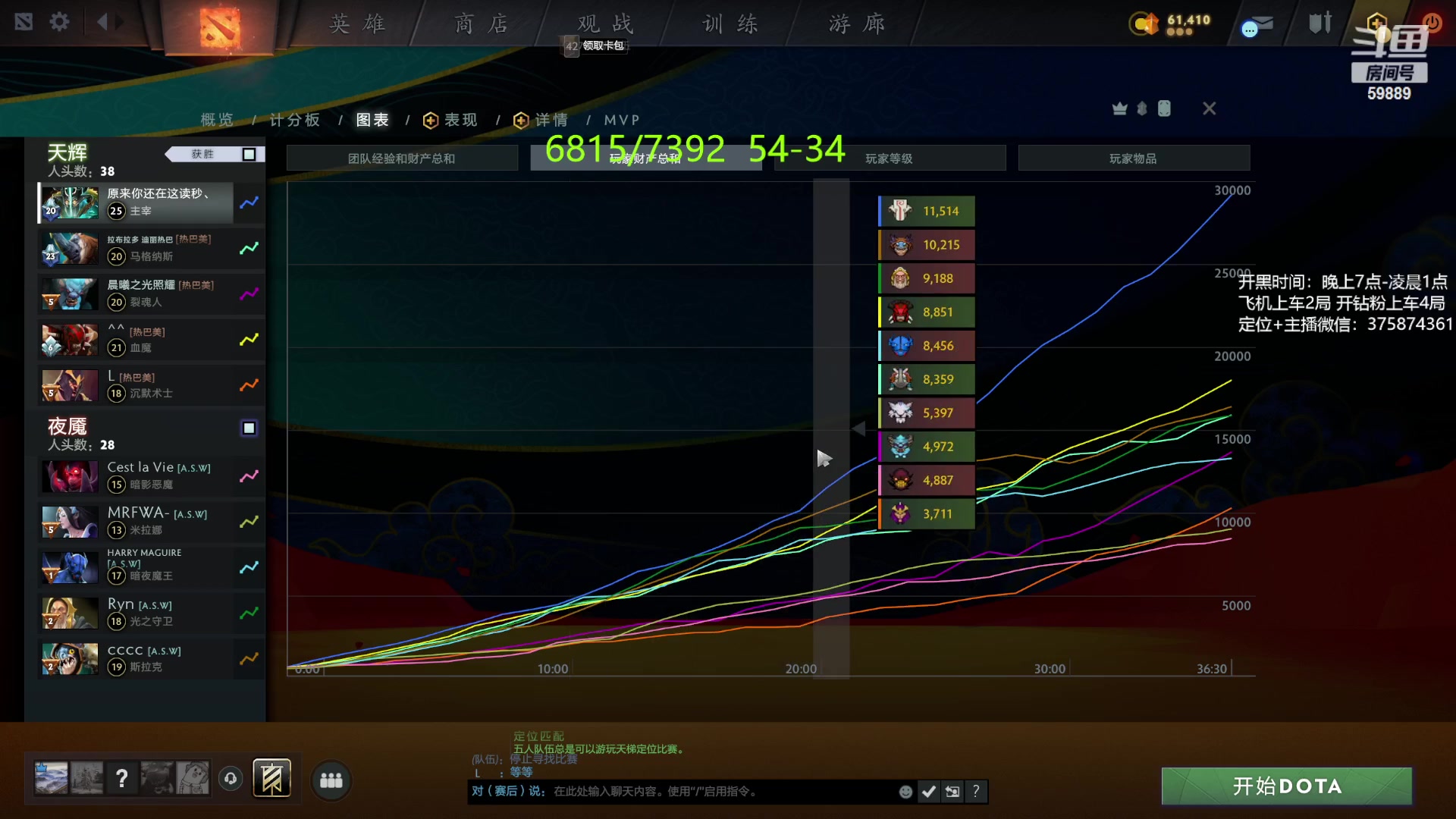Click the card icon above the graph

[1164, 108]
